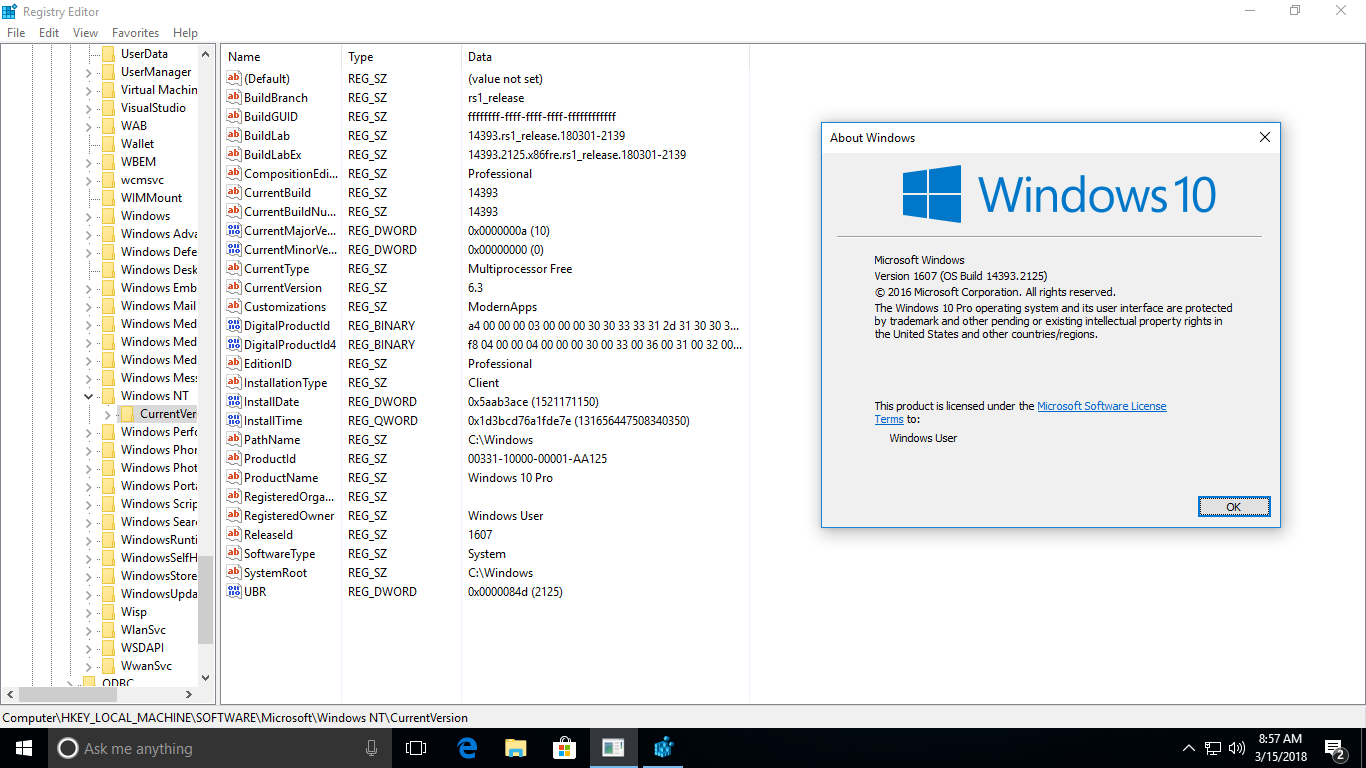Click the BuildBranch string value icon
Viewport: 1366px width, 768px height.
234,98
